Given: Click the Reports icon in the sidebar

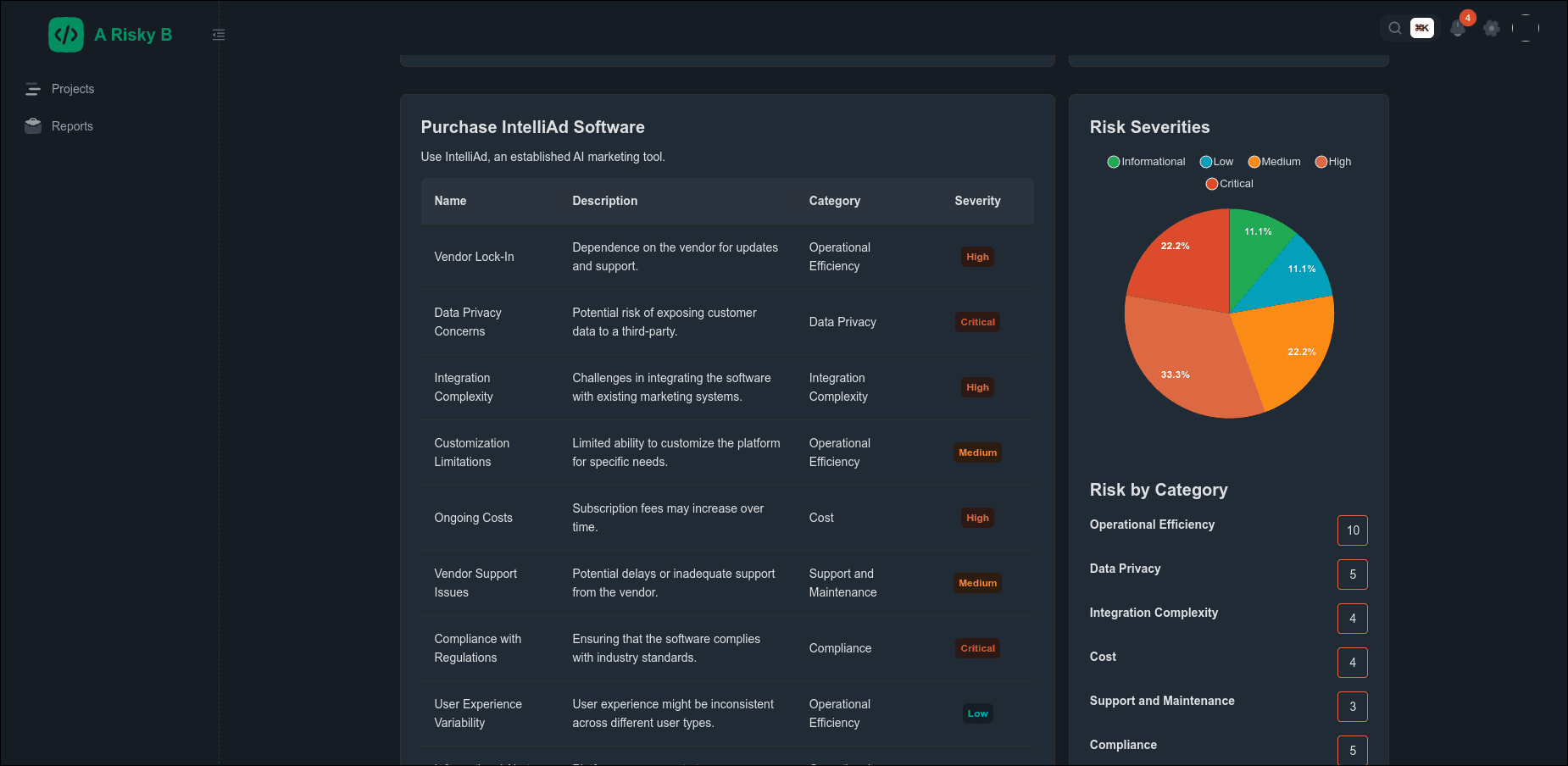Looking at the screenshot, I should click(x=33, y=126).
